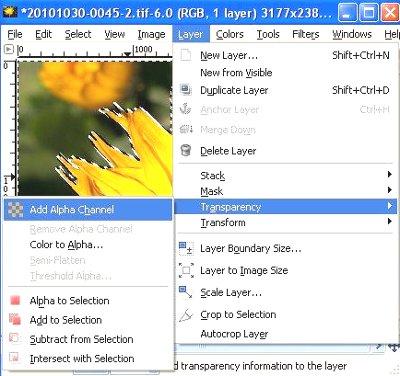This screenshot has height=376, width=400.
Task: Open the Windows menu
Action: coord(352,34)
